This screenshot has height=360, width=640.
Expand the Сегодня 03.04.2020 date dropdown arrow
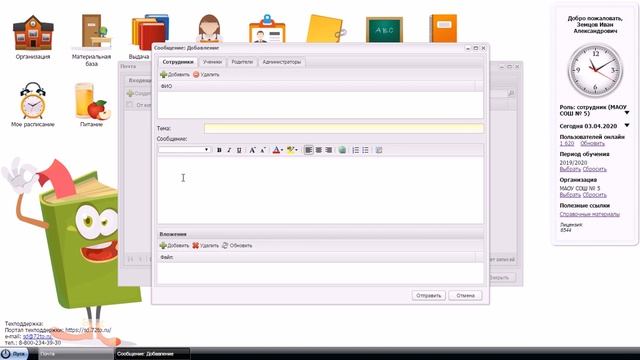click(x=627, y=125)
